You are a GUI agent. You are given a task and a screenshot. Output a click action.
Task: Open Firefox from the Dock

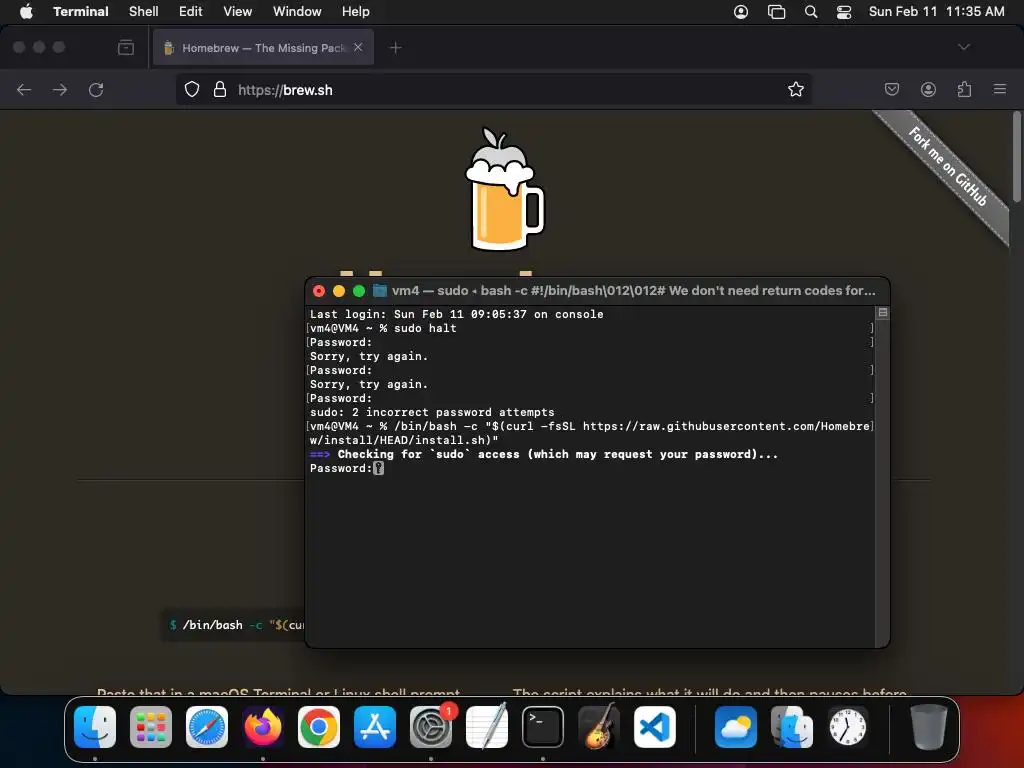coord(263,727)
